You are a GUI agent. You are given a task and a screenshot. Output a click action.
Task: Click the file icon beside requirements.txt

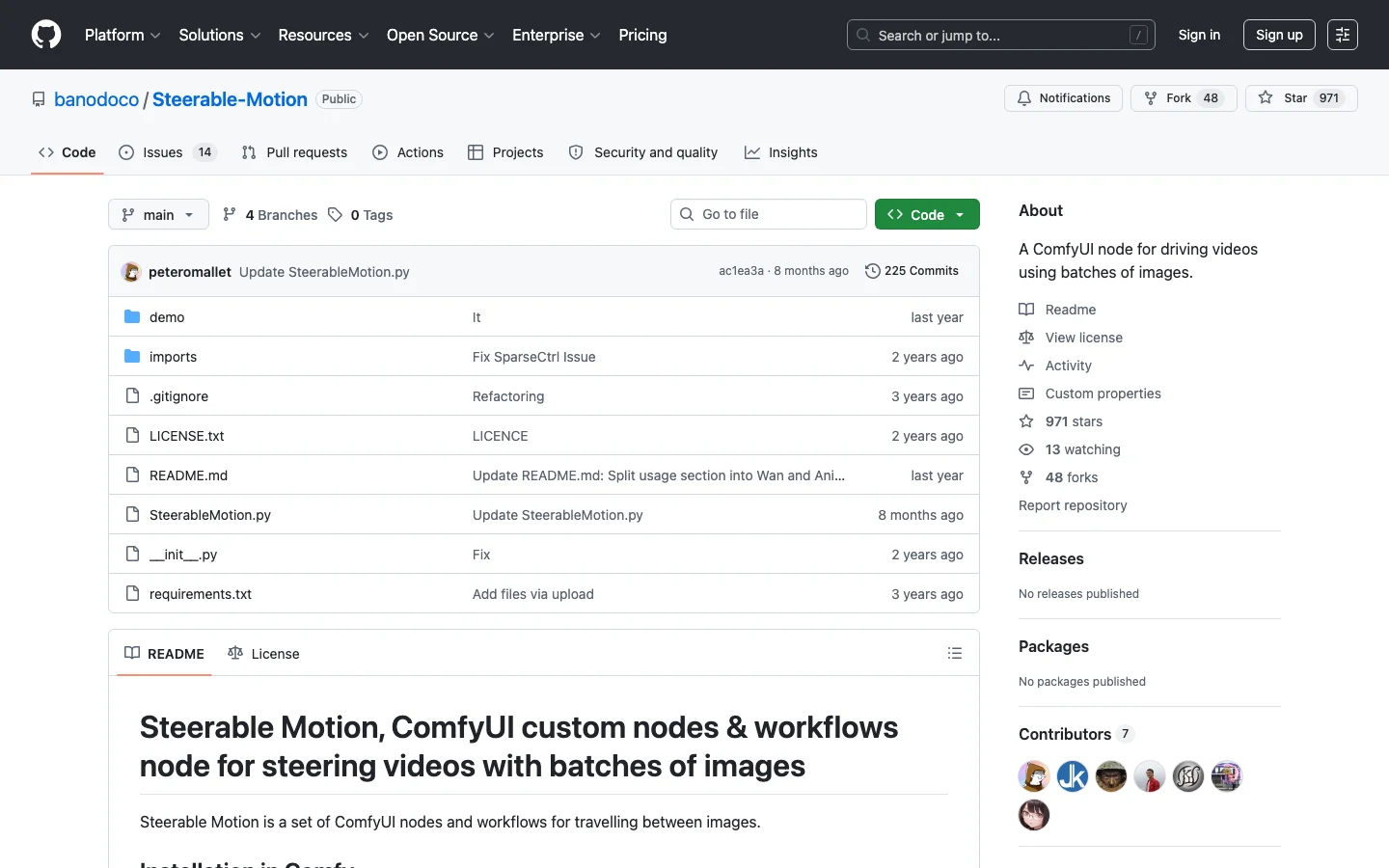[132, 593]
